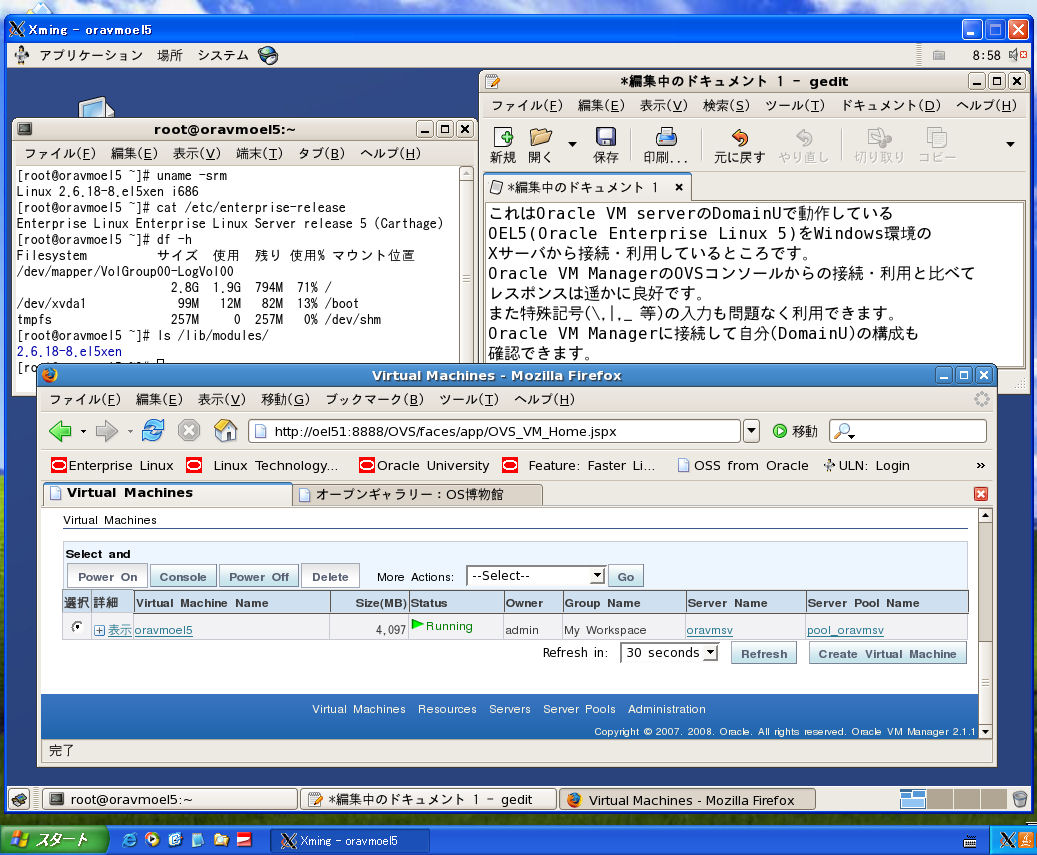The width and height of the screenshot is (1037, 855).
Task: Open the Firefox back history dropdown arrow
Action: coord(83,432)
